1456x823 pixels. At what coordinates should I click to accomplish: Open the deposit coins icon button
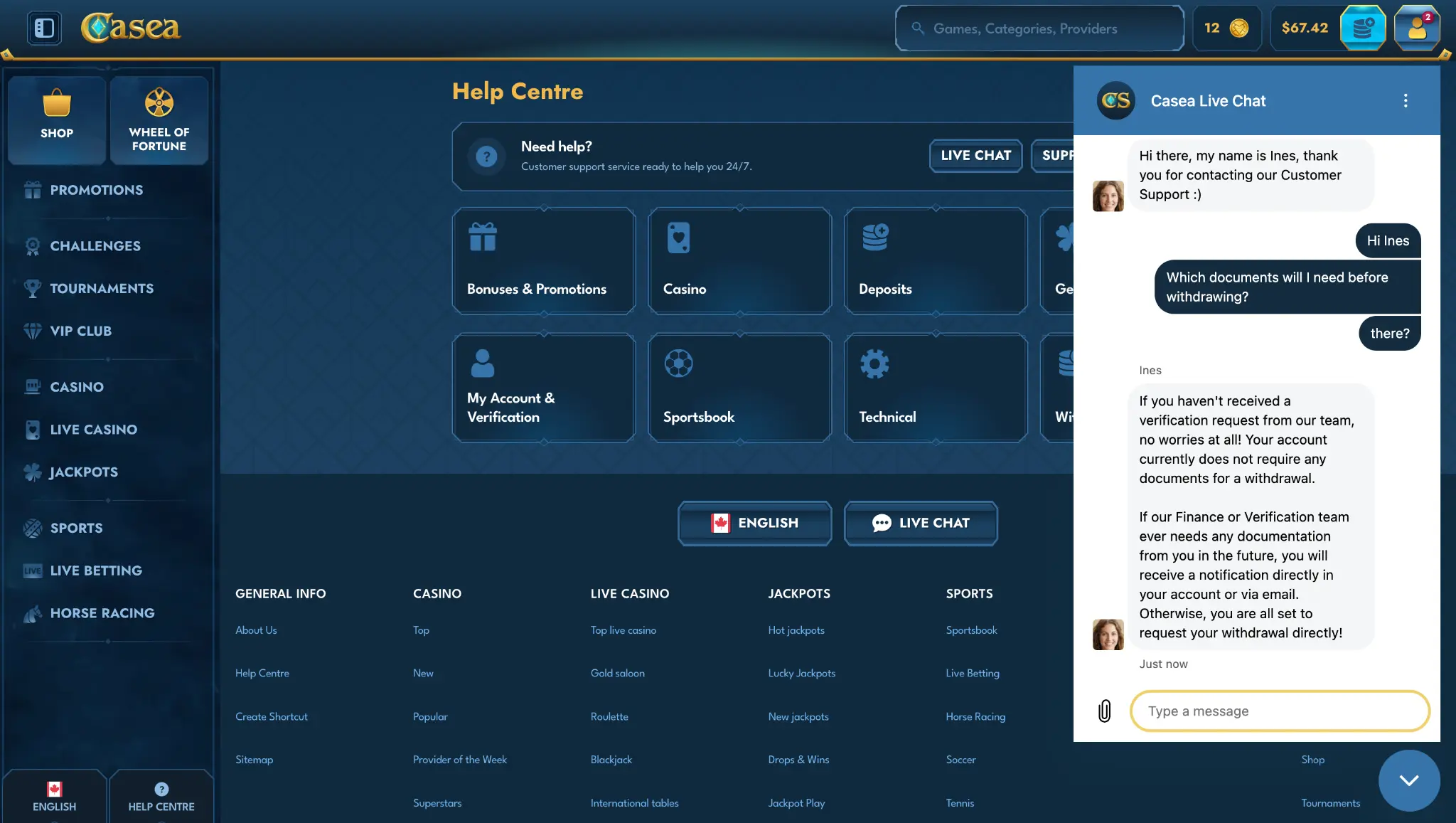coord(1363,28)
